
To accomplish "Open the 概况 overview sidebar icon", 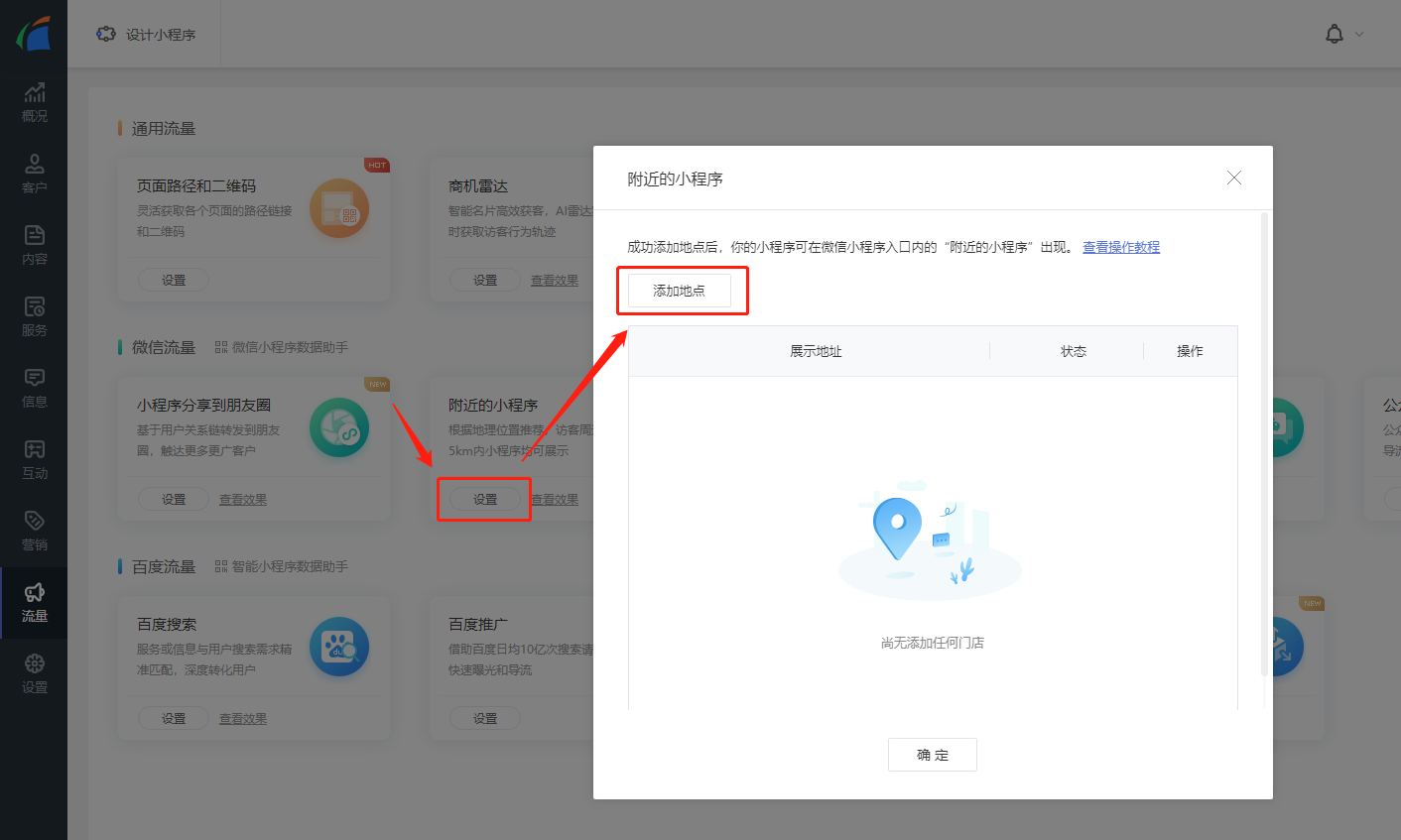I will 34,102.
